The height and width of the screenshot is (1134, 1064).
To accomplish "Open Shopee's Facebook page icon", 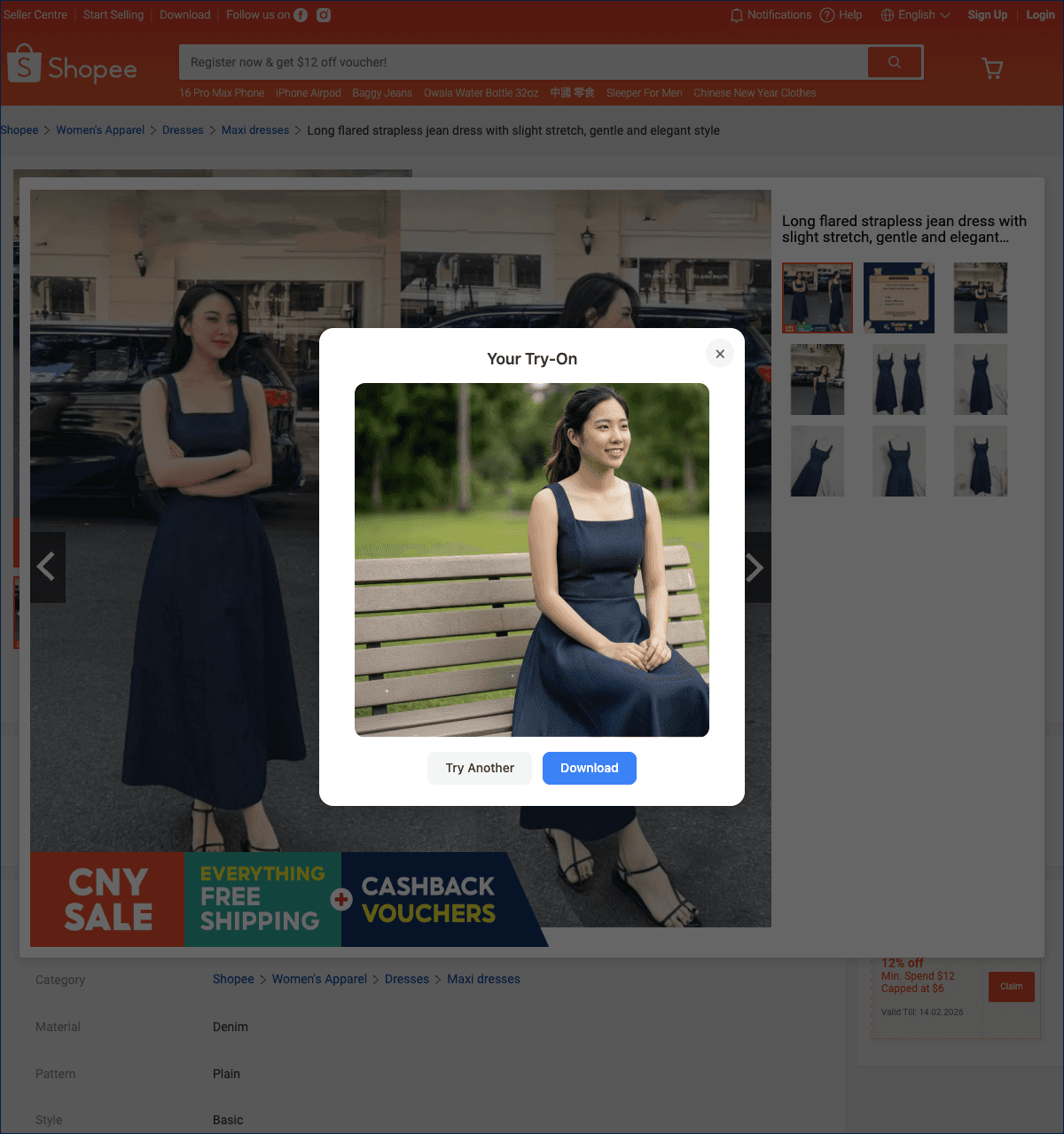I will [300, 15].
